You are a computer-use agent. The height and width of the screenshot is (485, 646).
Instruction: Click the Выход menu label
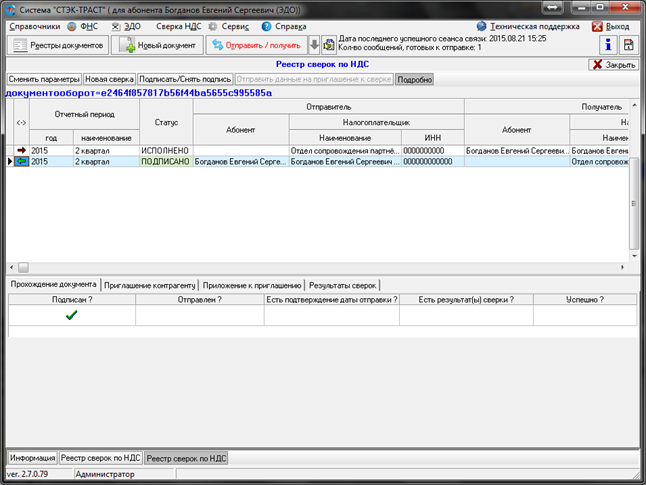click(x=617, y=26)
